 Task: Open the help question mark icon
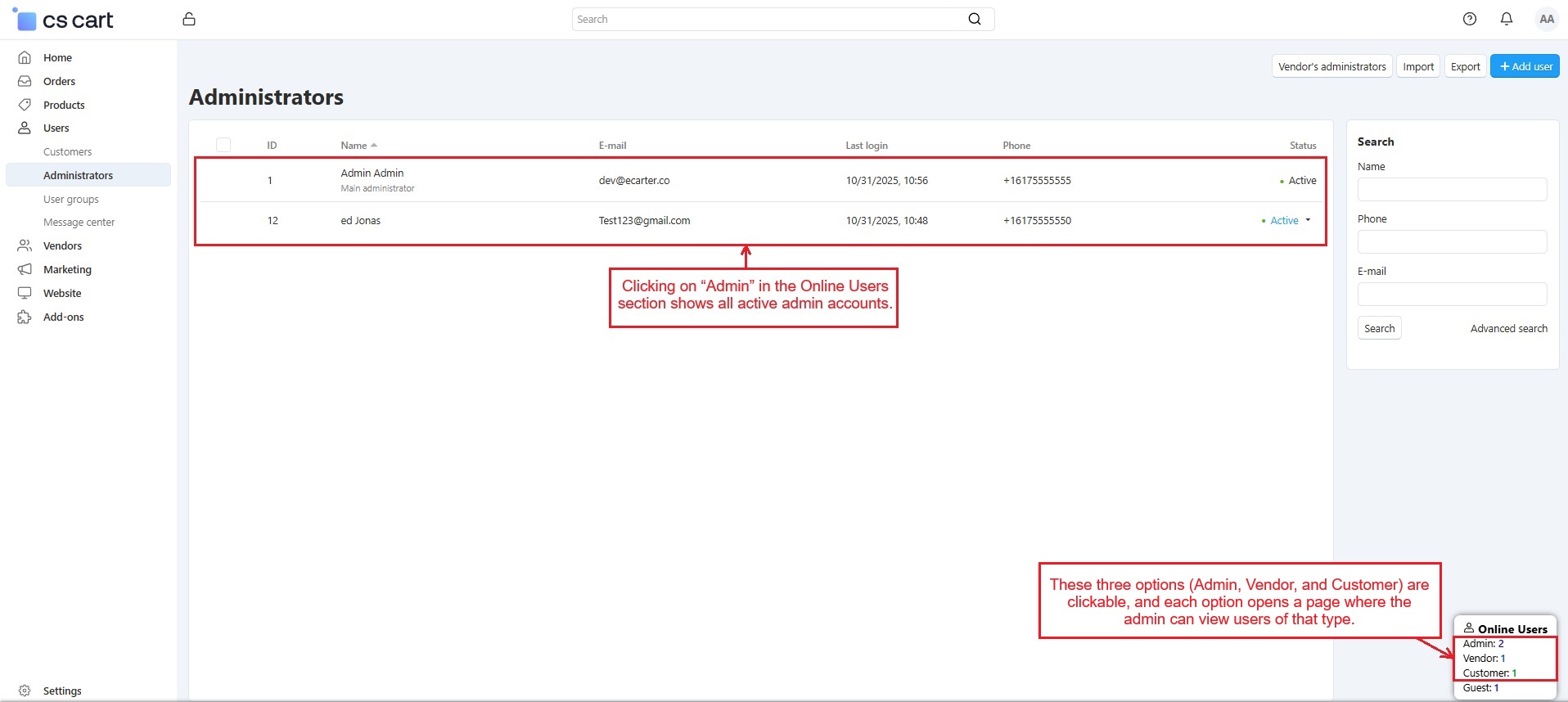1469,19
